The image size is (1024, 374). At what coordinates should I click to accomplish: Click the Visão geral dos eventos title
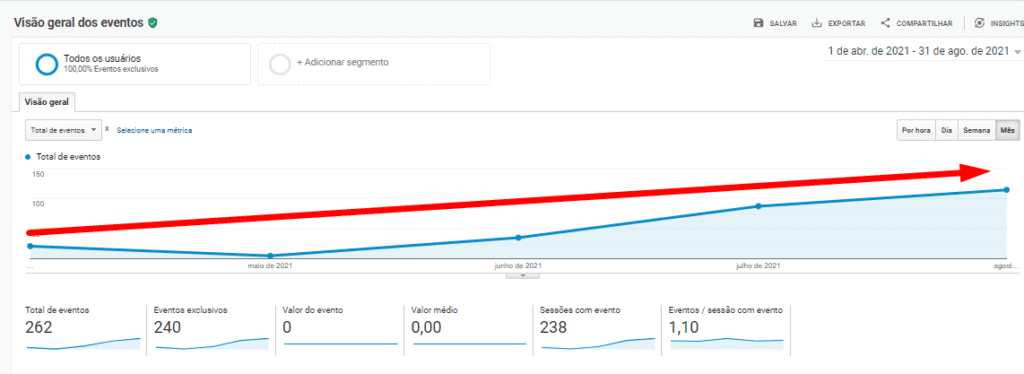click(x=78, y=23)
